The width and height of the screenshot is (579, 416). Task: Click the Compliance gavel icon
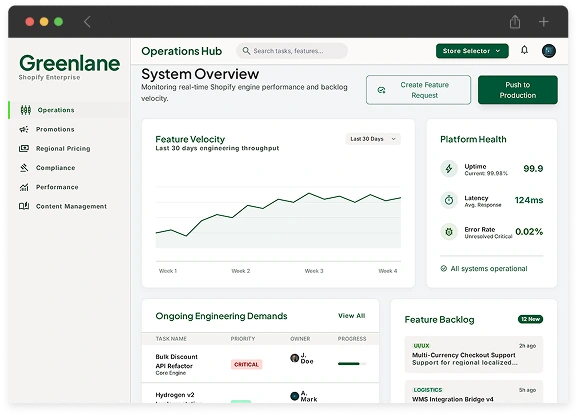pos(24,168)
